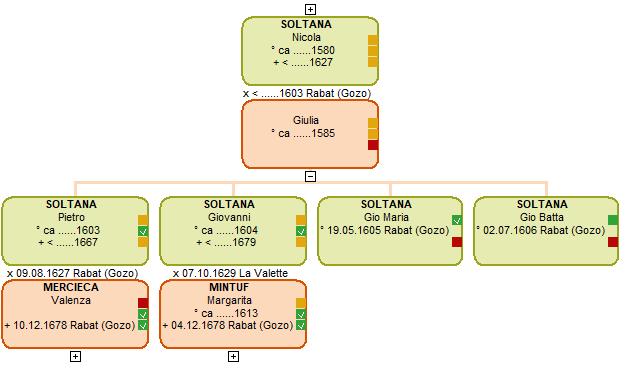
Task: Click the red square next to Valenza Mercieca
Action: [x=143, y=303]
